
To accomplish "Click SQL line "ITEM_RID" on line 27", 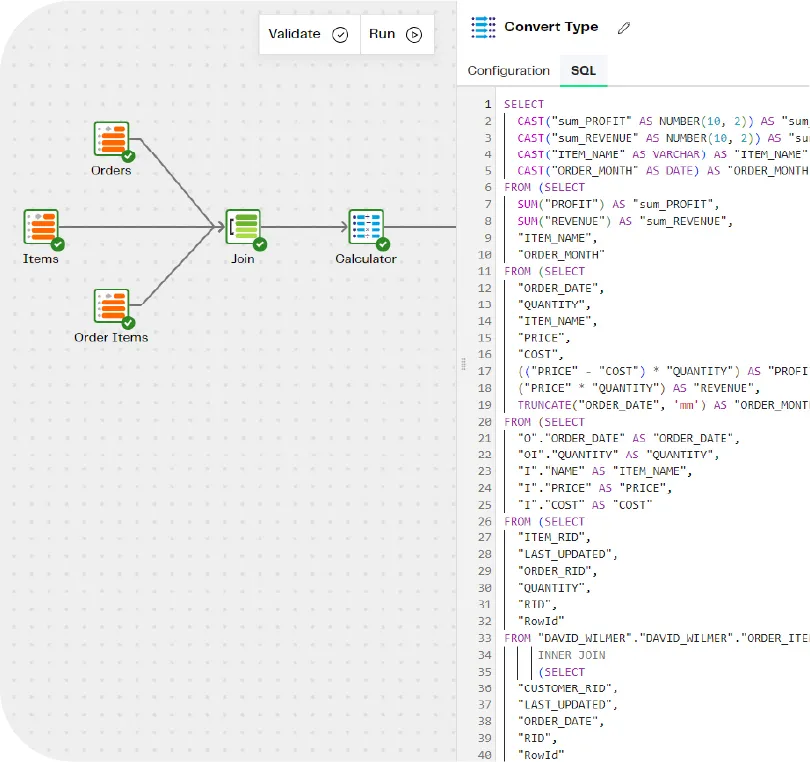I will [554, 538].
